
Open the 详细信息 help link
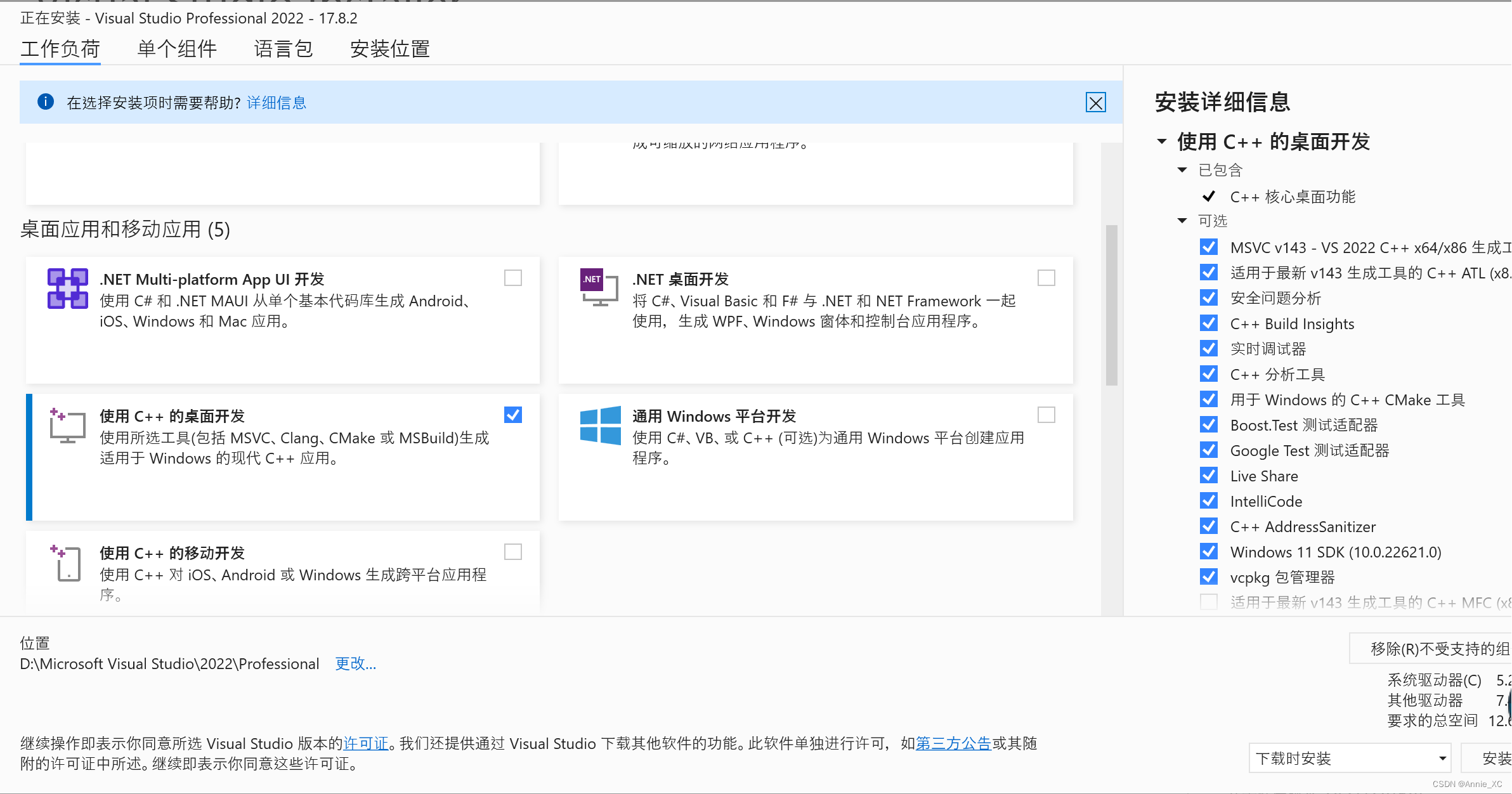276,102
